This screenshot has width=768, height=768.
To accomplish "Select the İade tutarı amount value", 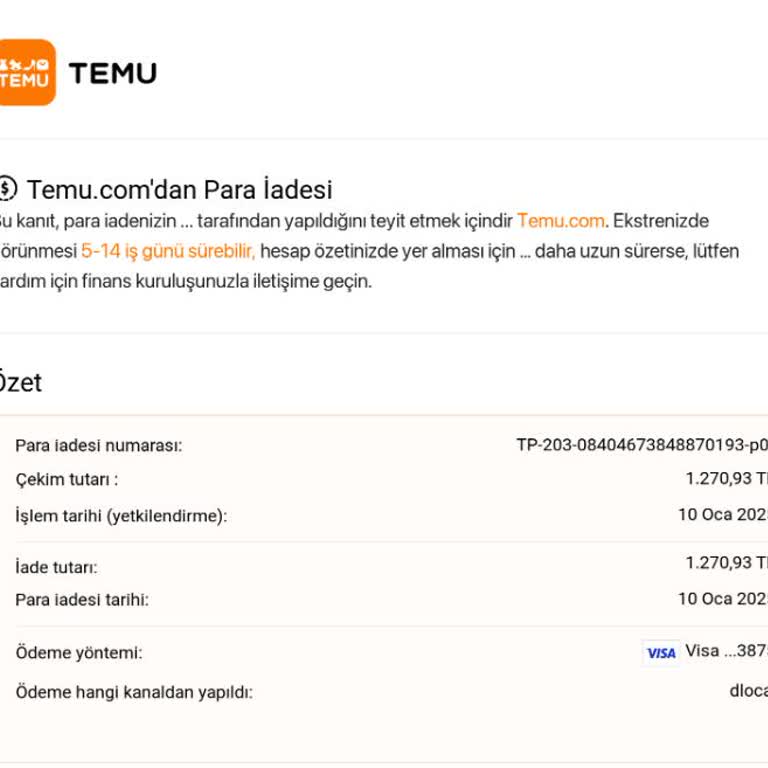I will [x=726, y=563].
